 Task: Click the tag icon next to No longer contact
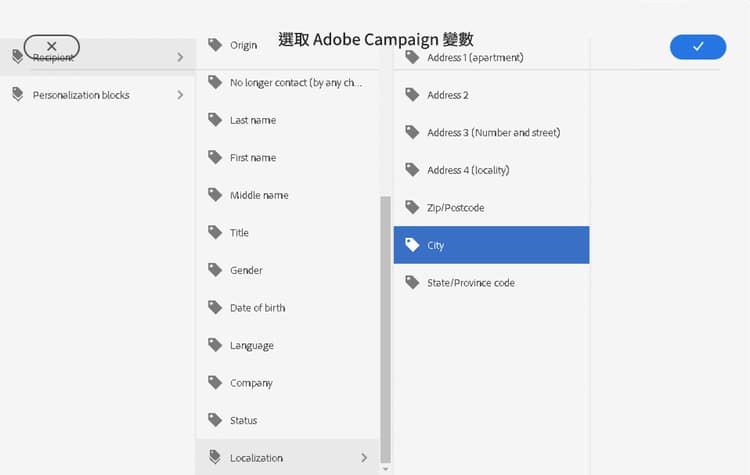(215, 82)
